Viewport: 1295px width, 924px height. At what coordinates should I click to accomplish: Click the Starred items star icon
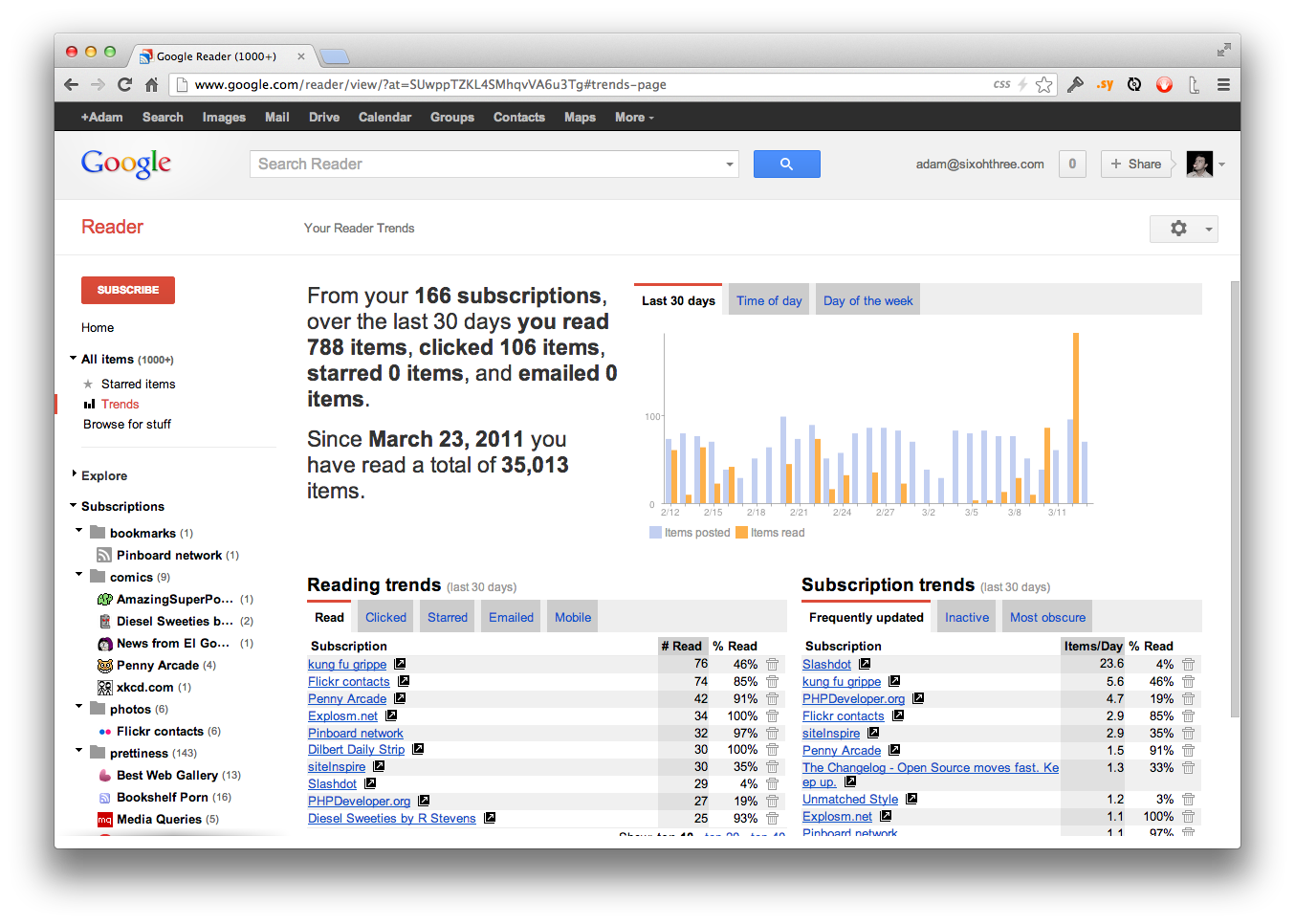88,384
